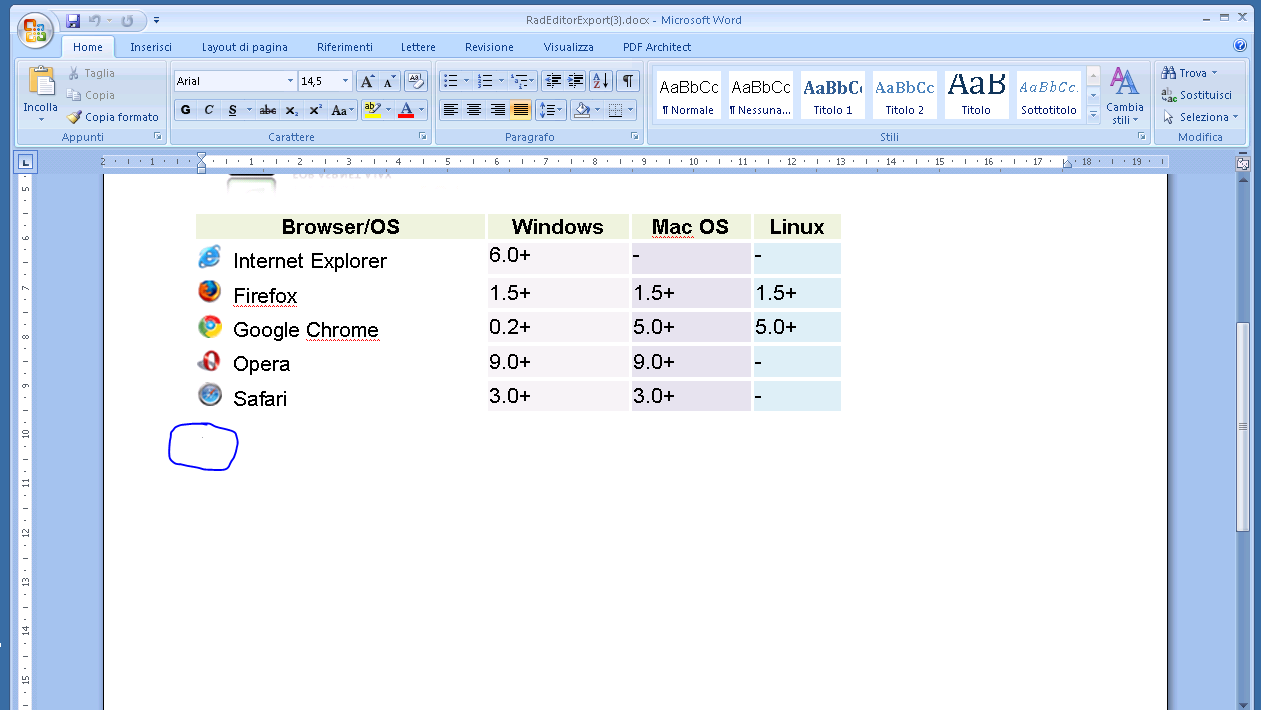Copy selection with Copia
Image resolution: width=1261 pixels, height=710 pixels.
click(x=91, y=95)
